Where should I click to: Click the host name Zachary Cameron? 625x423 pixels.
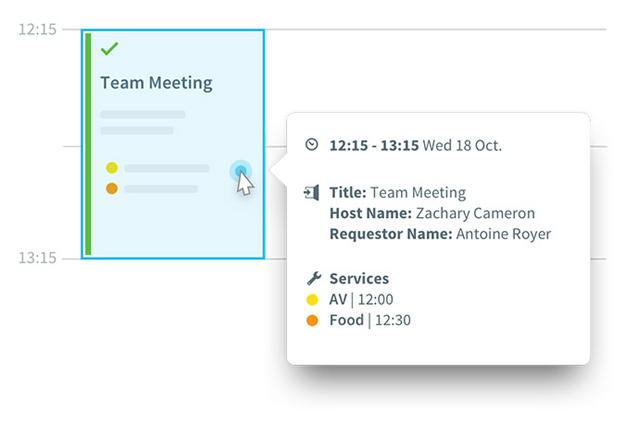coord(476,213)
